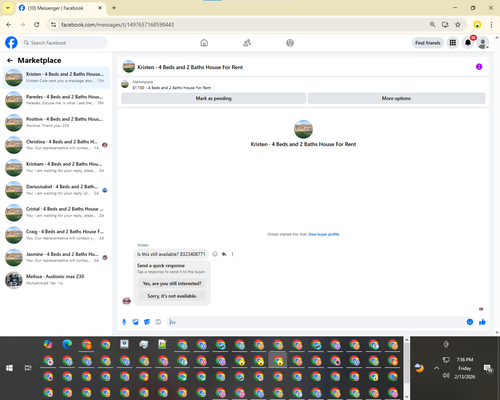This screenshot has height=400, width=500.
Task: React to Kristen's message with emoji
Action: (215, 254)
